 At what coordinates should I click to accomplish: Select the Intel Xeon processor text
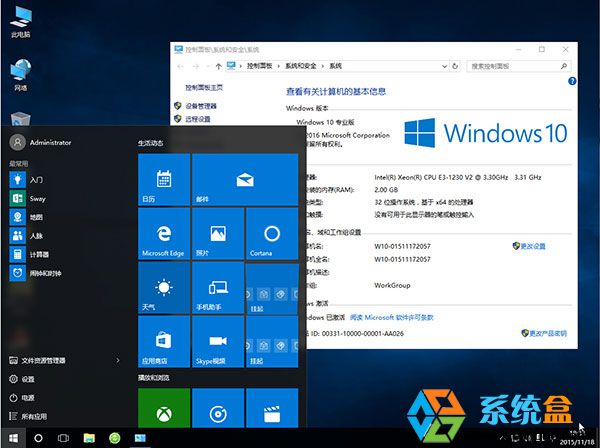[x=458, y=177]
